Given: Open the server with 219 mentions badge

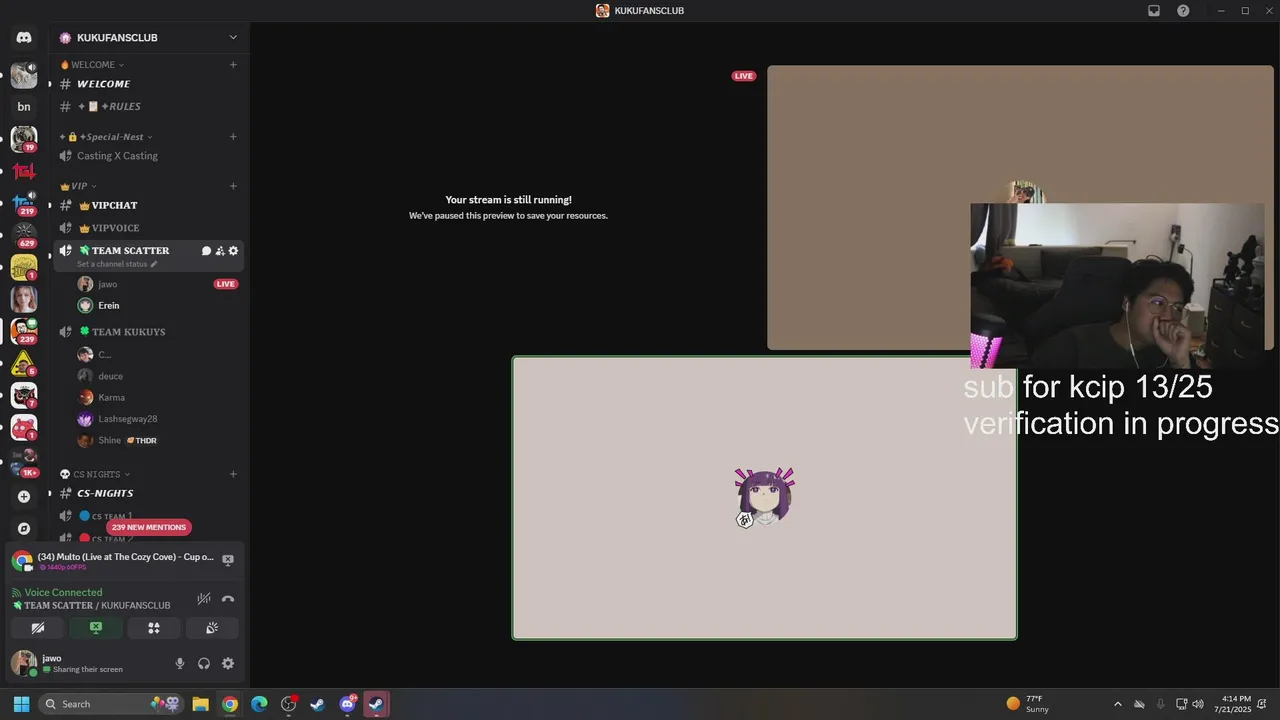Looking at the screenshot, I should click(24, 203).
